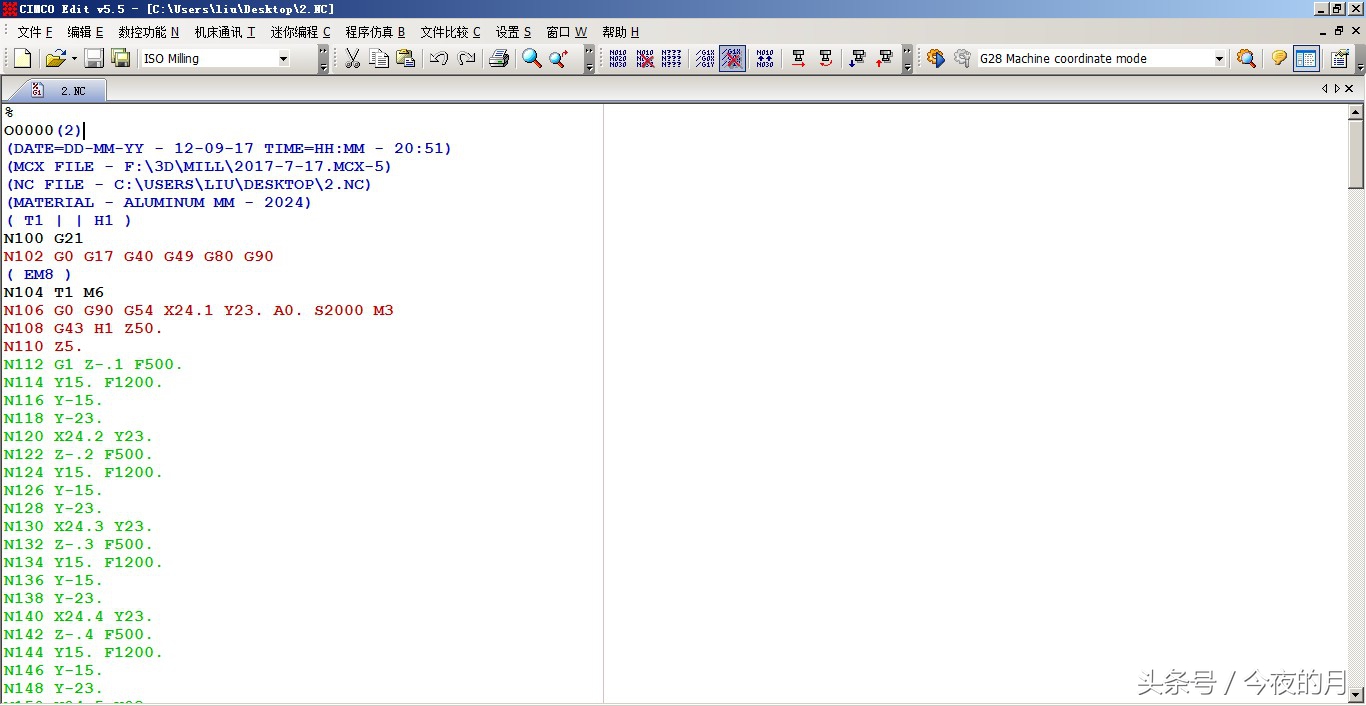
Task: Click the Renumber block numbers icon
Action: [x=618, y=59]
